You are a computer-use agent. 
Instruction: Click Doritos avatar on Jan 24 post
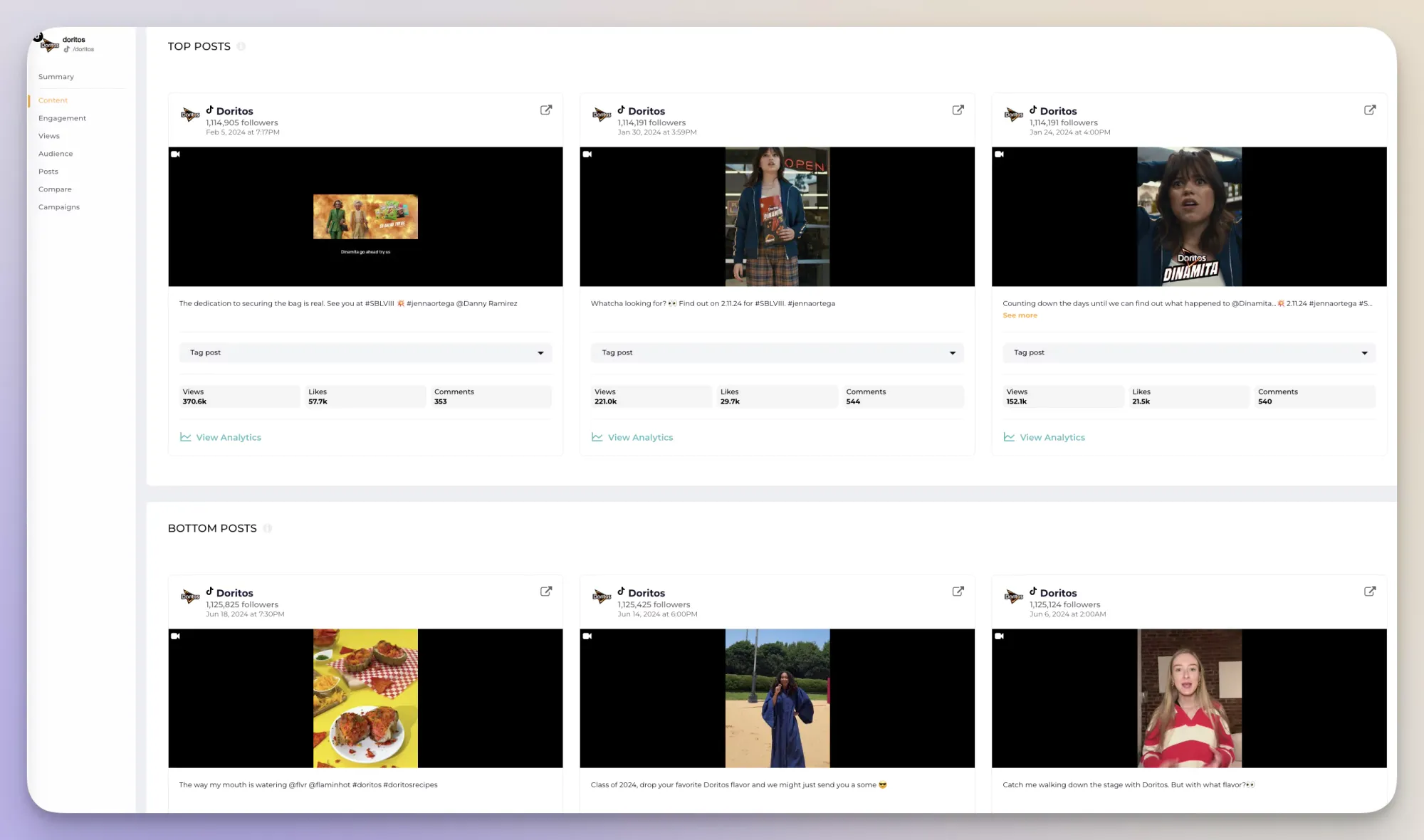1014,115
